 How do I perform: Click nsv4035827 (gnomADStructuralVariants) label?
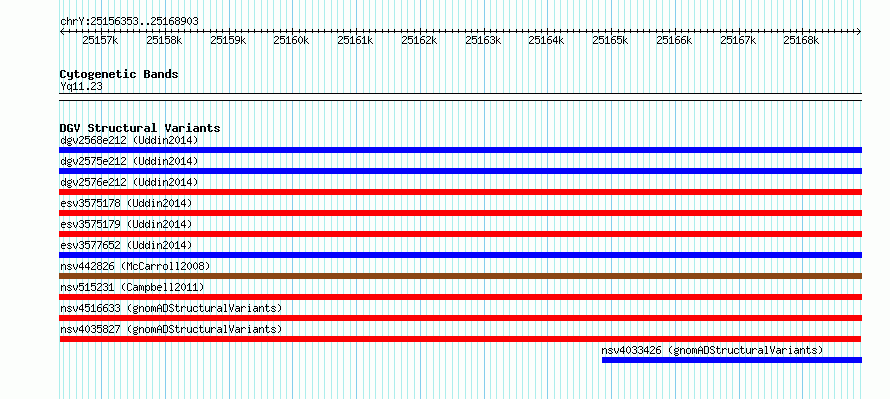(171, 329)
